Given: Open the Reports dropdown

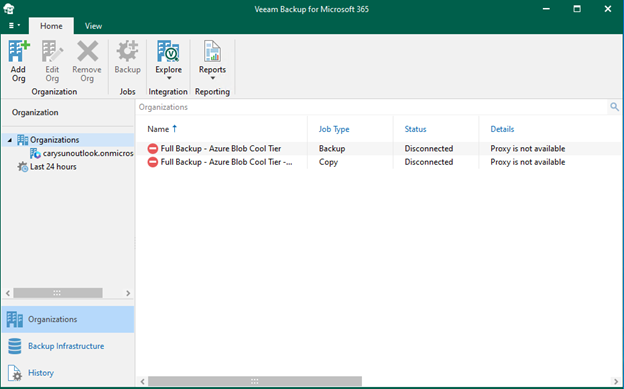Looking at the screenshot, I should (x=212, y=60).
